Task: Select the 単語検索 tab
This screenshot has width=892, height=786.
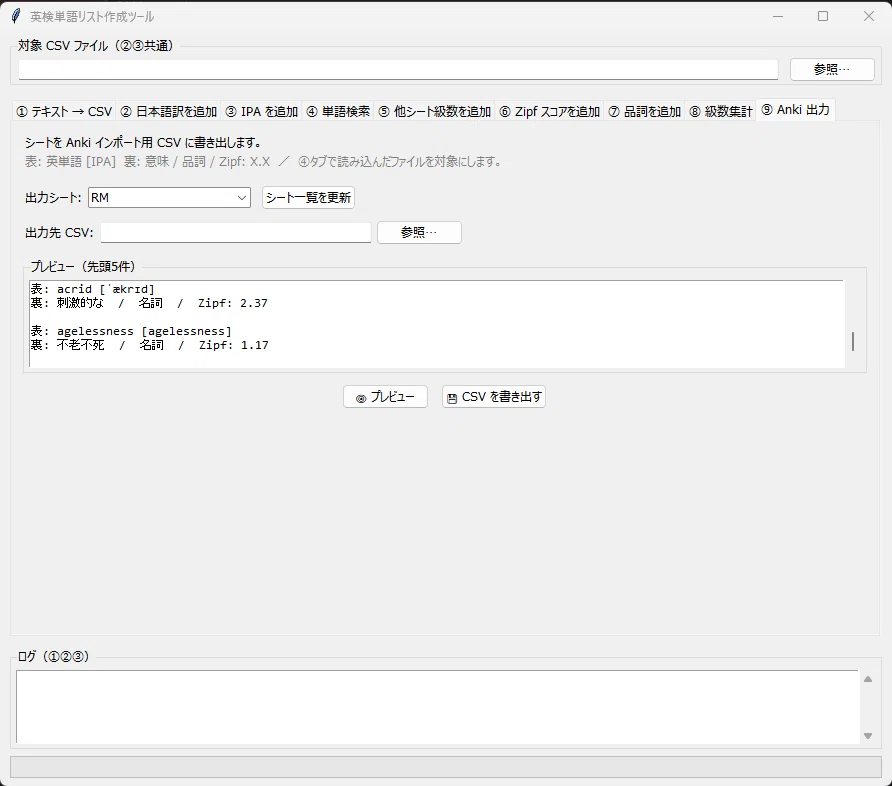Action: 338,111
